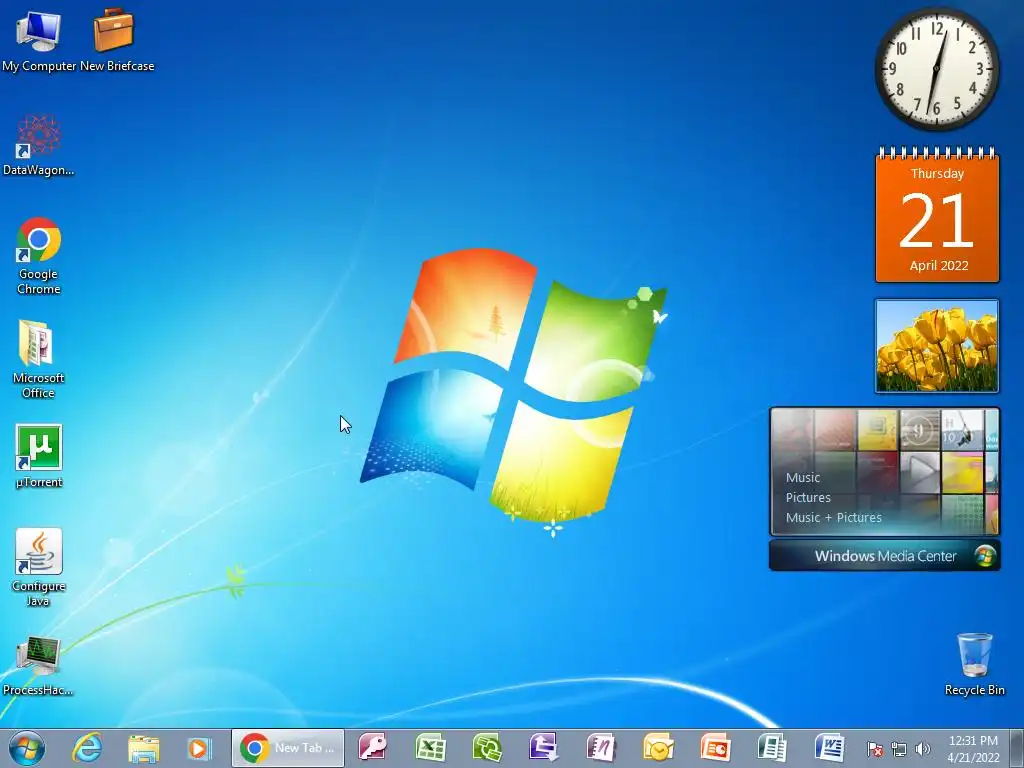Launch Microsoft InfoPath from the taskbar
This screenshot has width=1024, height=768.
[544, 748]
